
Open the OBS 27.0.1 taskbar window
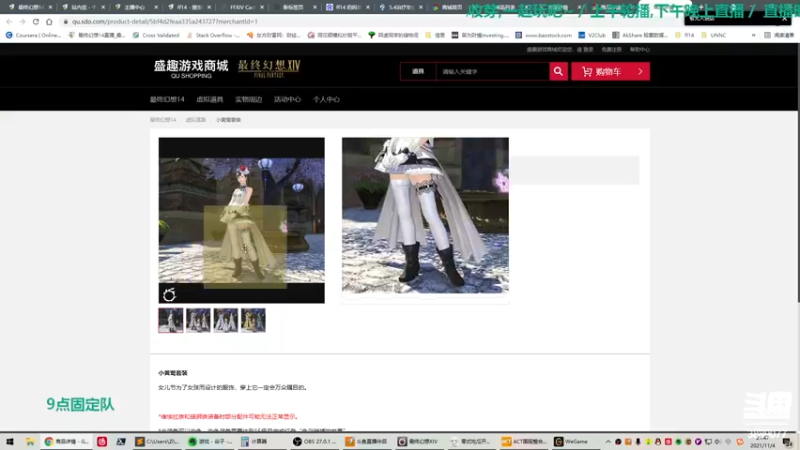[313, 441]
